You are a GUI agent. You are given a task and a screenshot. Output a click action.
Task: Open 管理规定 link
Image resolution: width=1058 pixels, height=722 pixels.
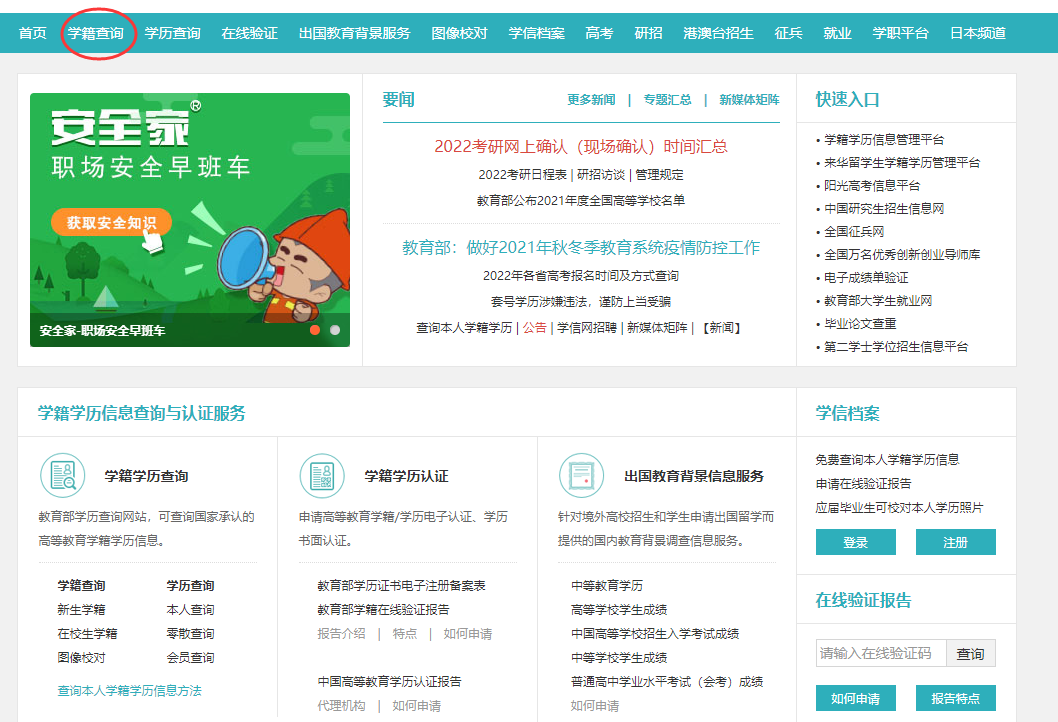[659, 175]
